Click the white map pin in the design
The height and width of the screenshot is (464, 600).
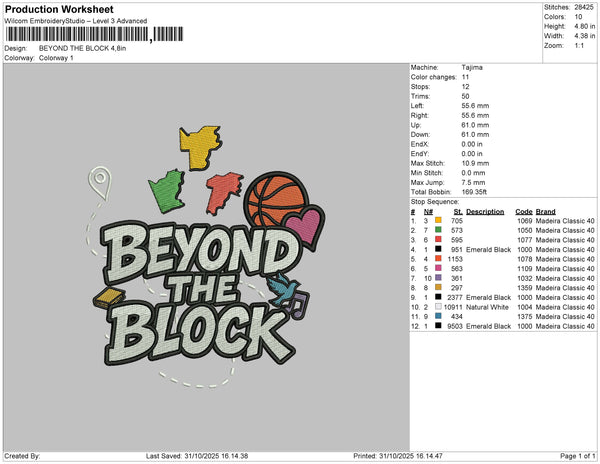tap(100, 182)
